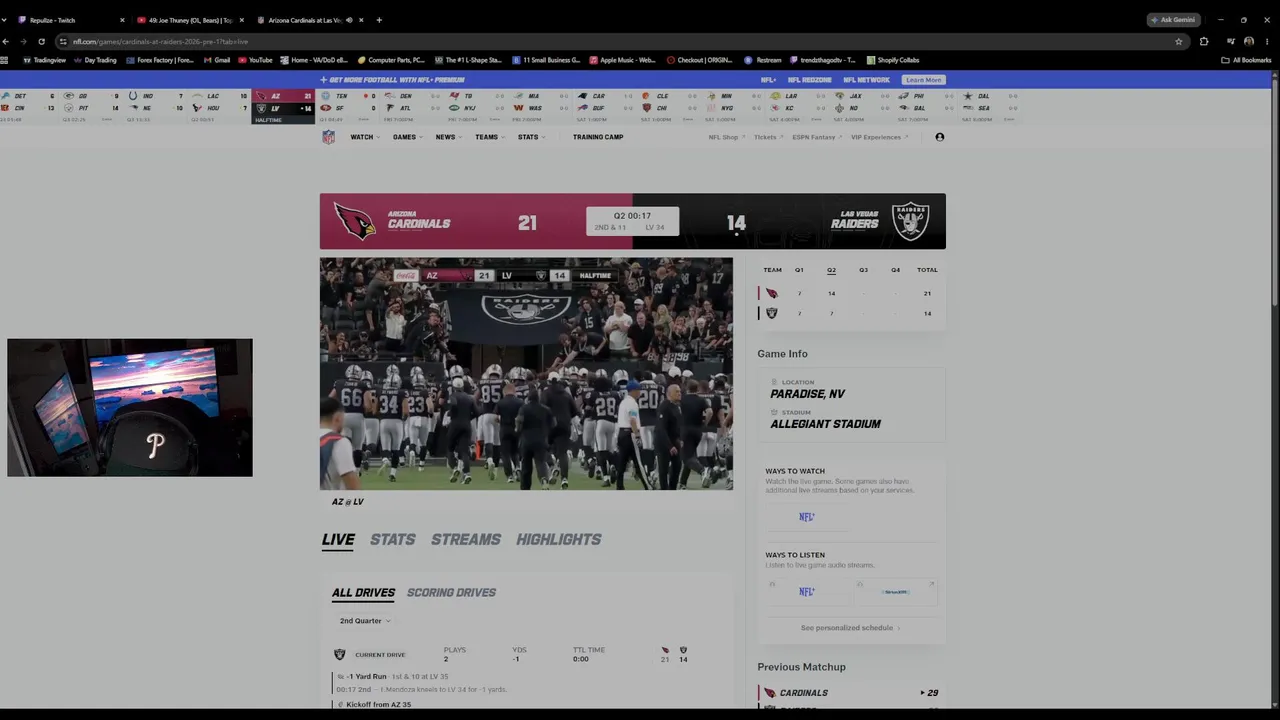Open the Tickets link
1280x720 pixels.
[x=767, y=137]
